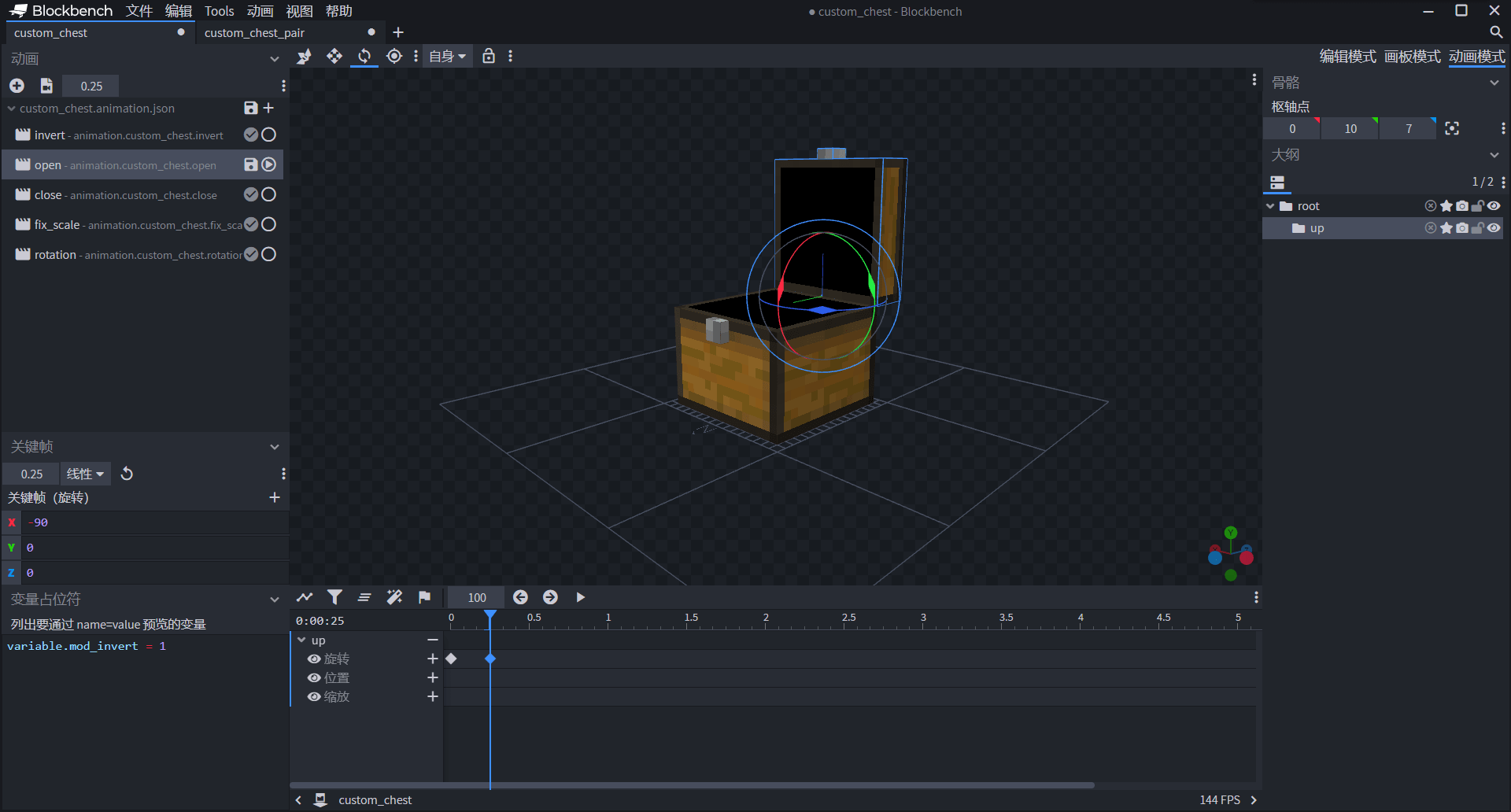Toggle visibility of root group

tap(1494, 205)
